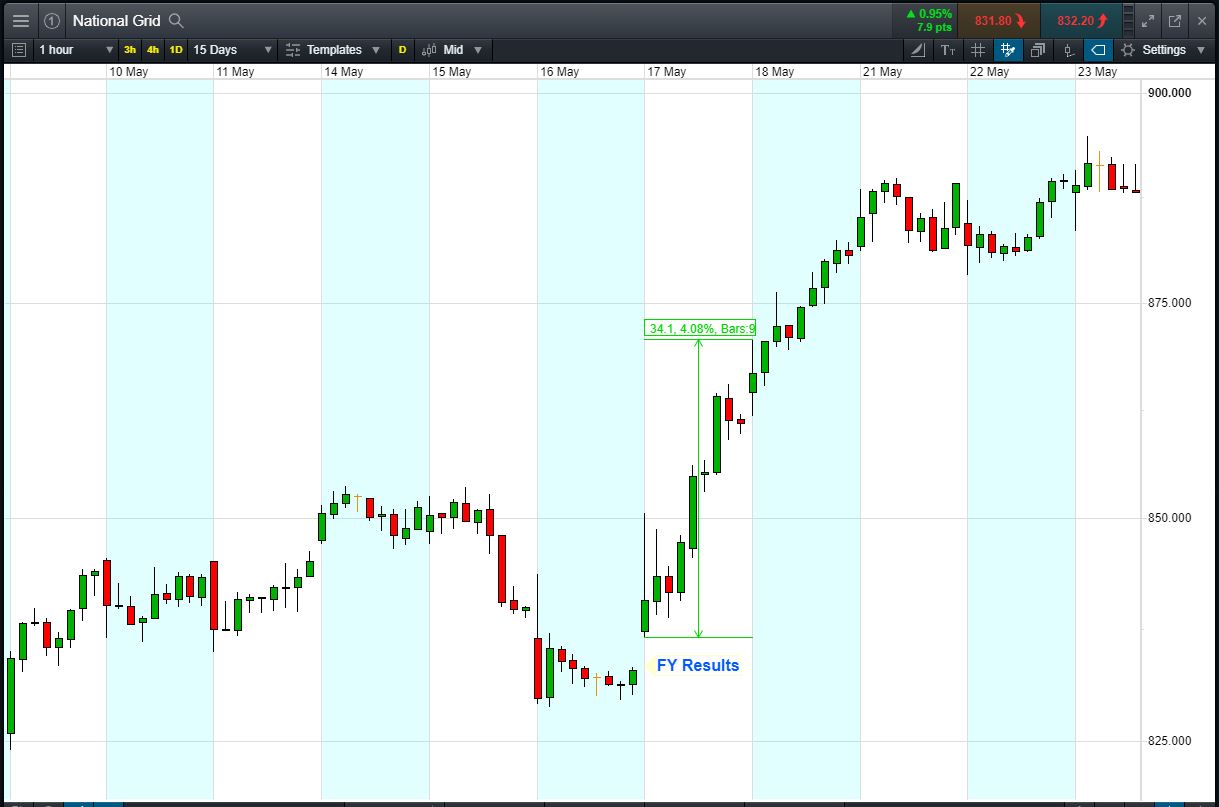Screen dimensions: 1219x807
Task: Toggle the chart grid lines icon
Action: [978, 49]
